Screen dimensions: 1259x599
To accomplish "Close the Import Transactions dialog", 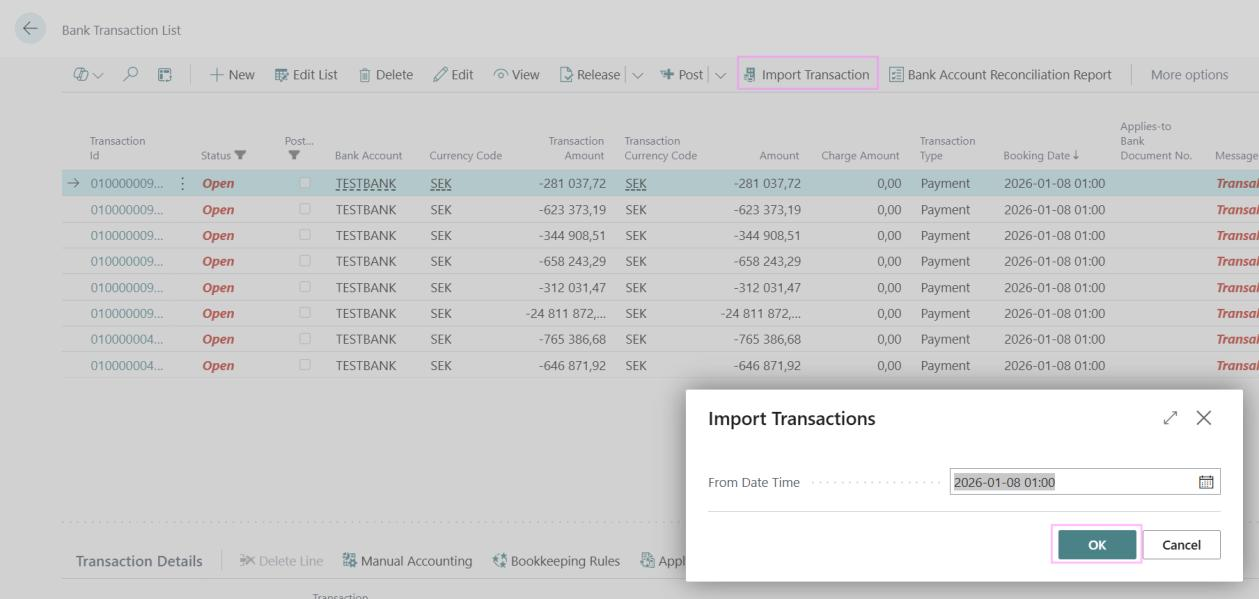I will [1204, 418].
